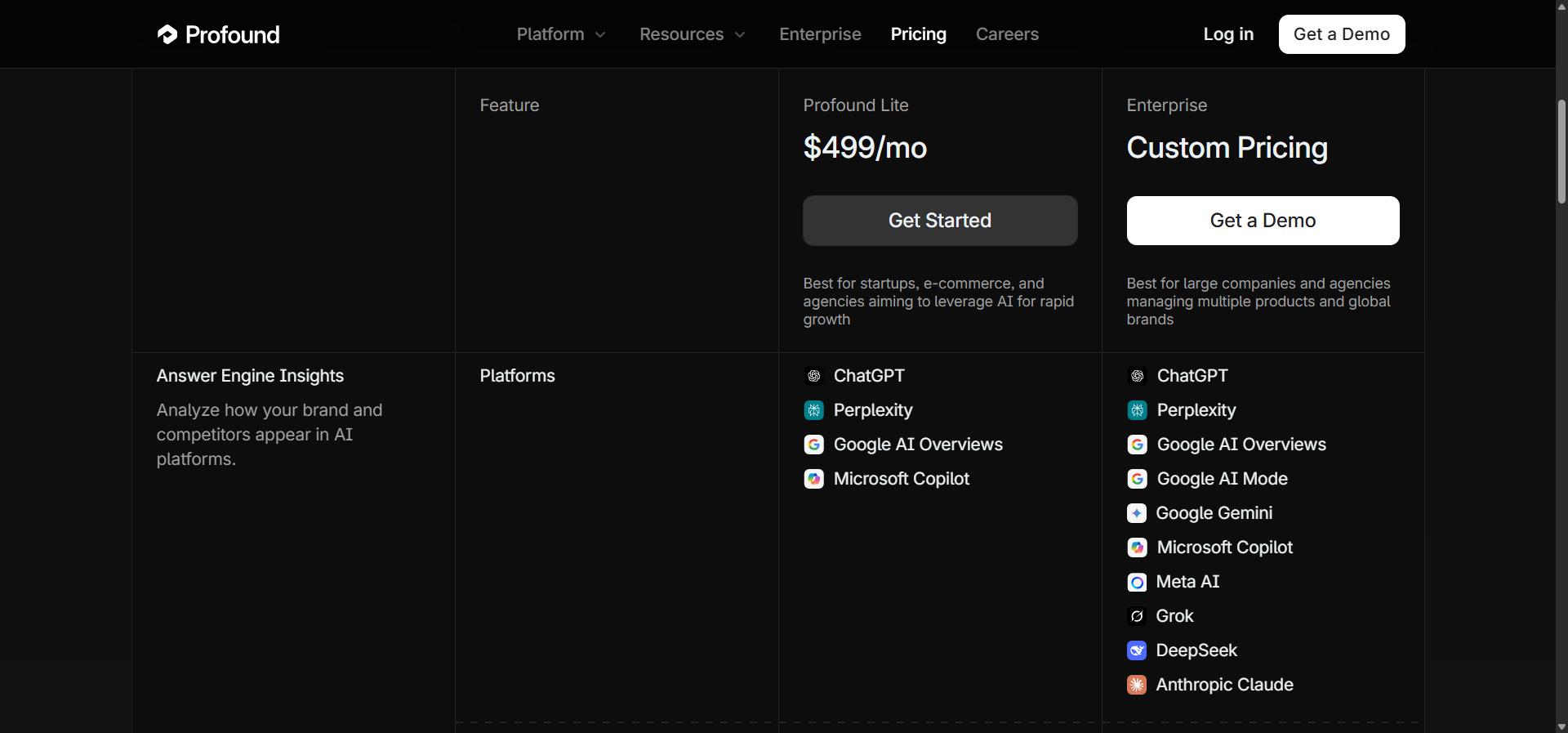Click Google Gemini text
1568x733 pixels.
pos(1214,513)
